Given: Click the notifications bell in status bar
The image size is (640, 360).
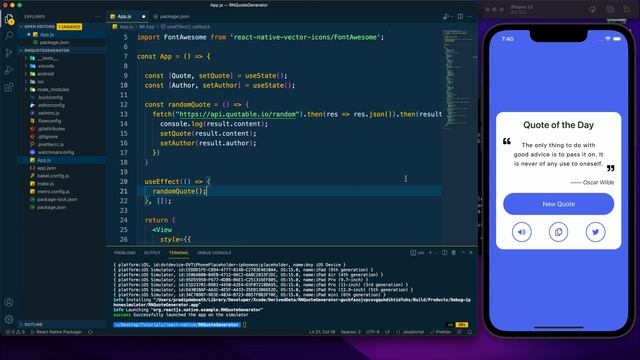Looking at the screenshot, I should tap(470, 332).
